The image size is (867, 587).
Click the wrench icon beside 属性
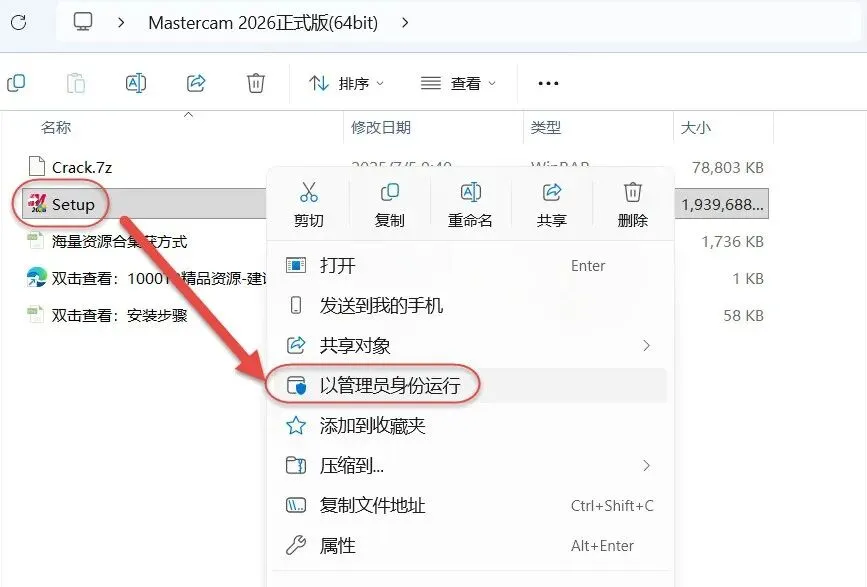click(x=296, y=546)
